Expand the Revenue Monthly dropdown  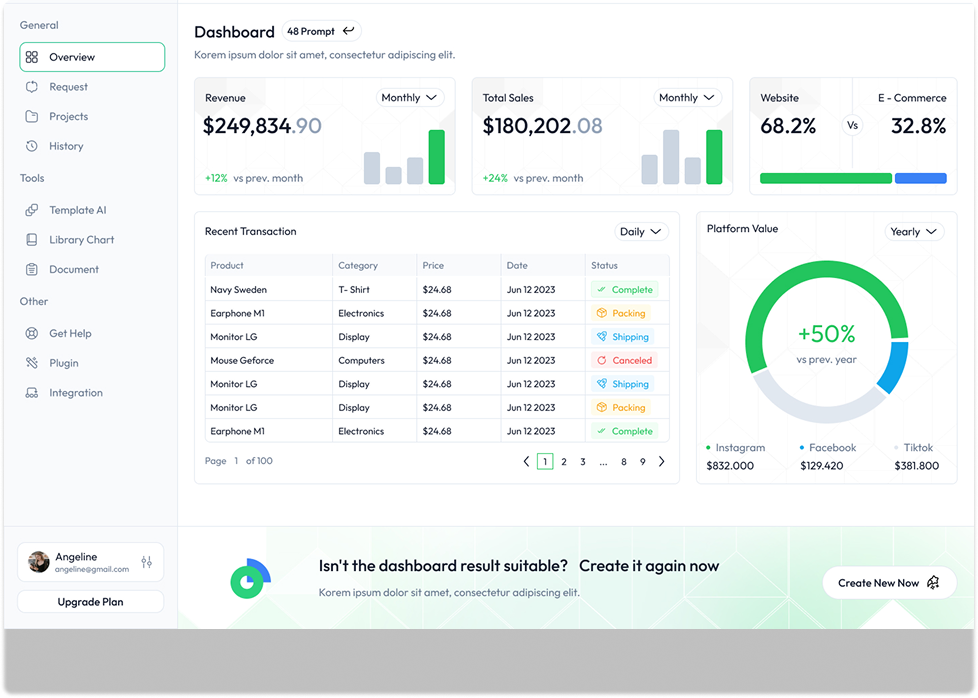point(410,98)
